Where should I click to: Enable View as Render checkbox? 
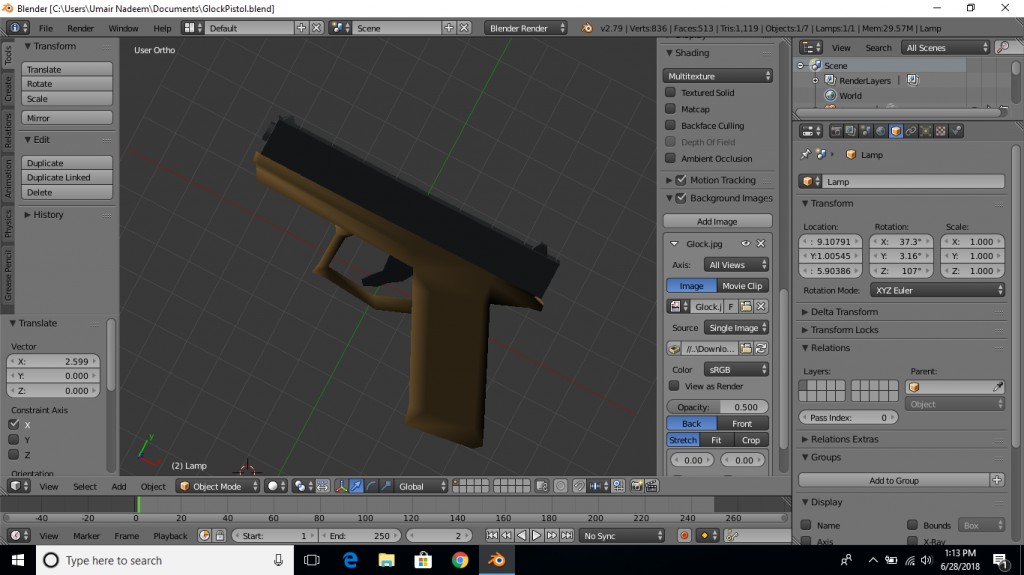[x=674, y=386]
